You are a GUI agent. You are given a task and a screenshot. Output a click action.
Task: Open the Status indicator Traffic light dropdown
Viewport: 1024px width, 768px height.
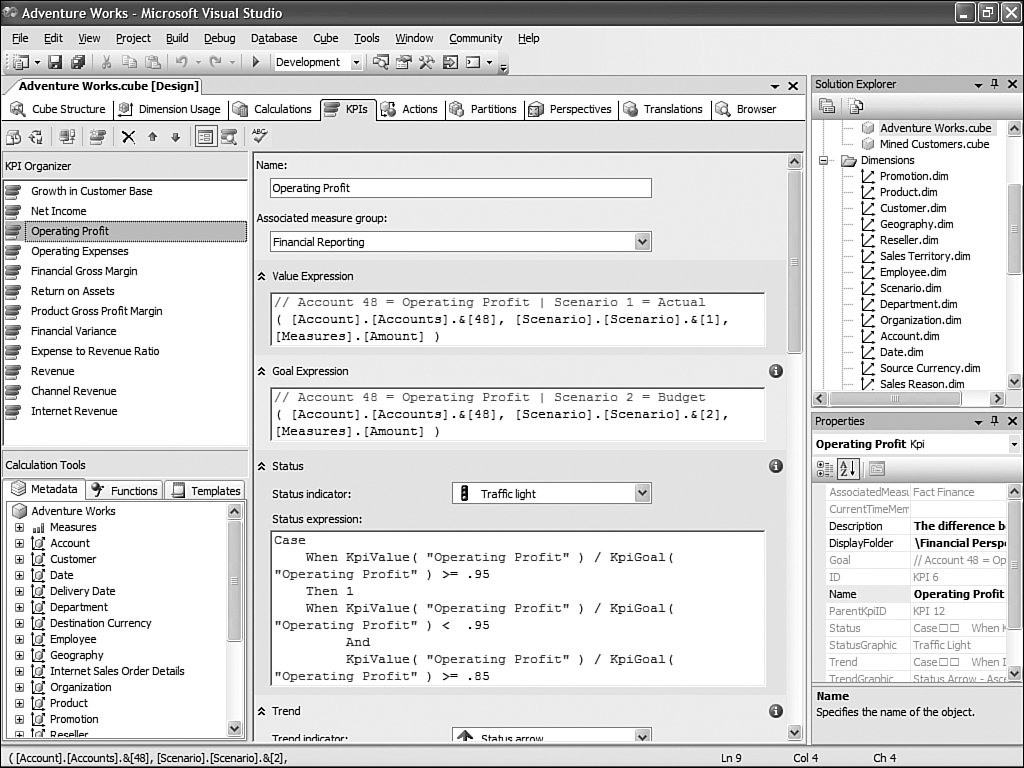click(x=643, y=494)
